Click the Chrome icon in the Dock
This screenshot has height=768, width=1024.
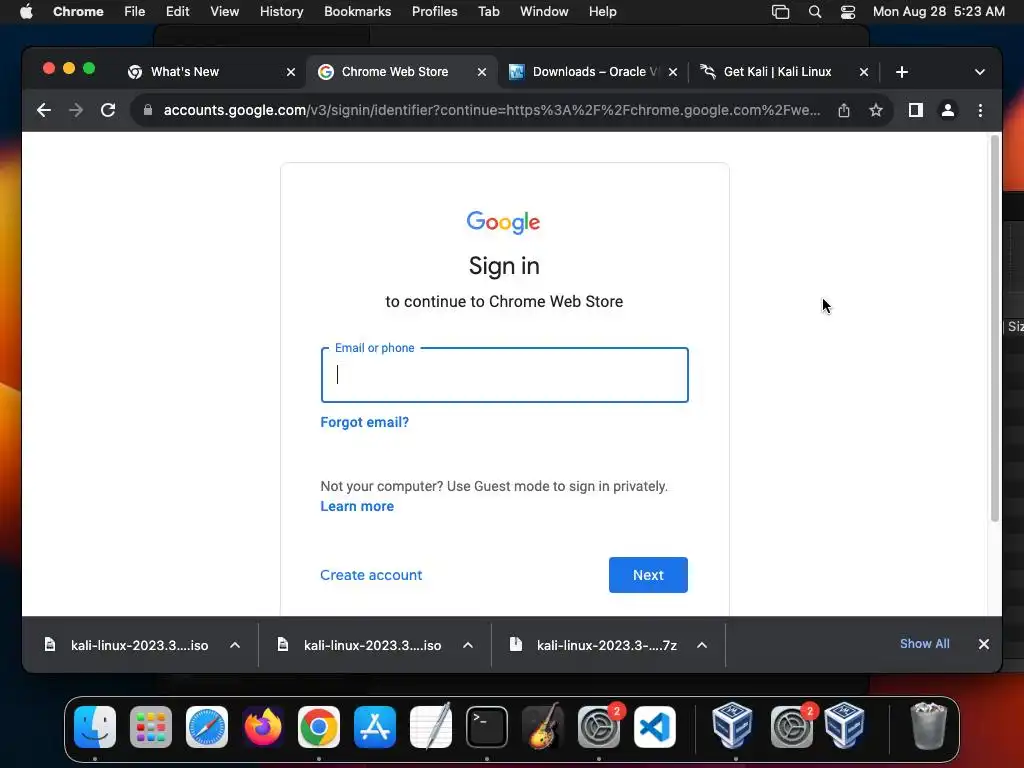(x=319, y=727)
